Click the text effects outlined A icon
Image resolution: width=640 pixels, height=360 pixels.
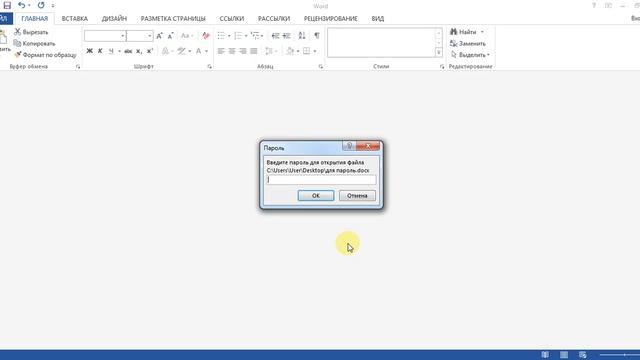click(165, 51)
